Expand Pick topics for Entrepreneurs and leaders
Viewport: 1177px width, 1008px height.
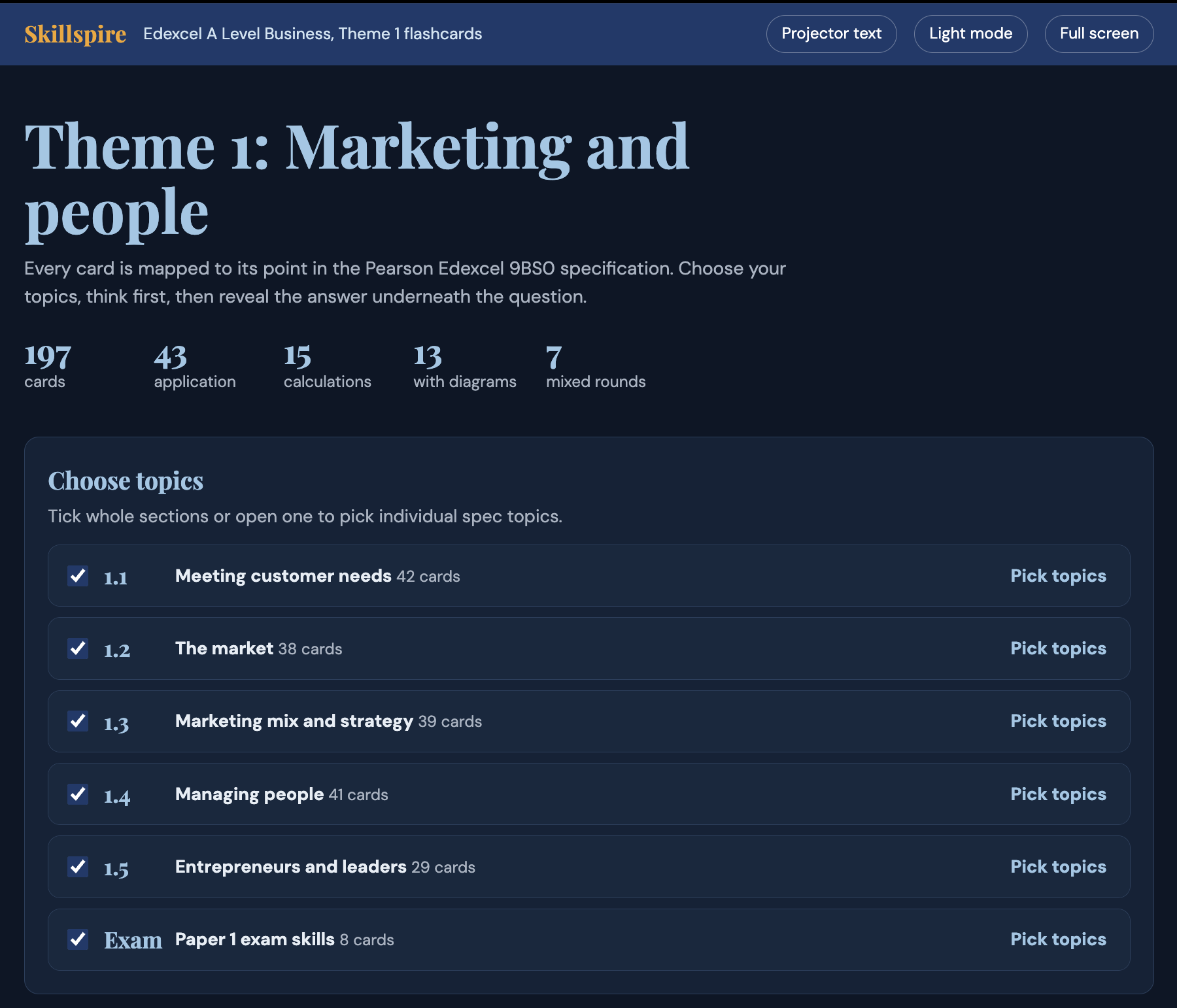coord(1058,867)
